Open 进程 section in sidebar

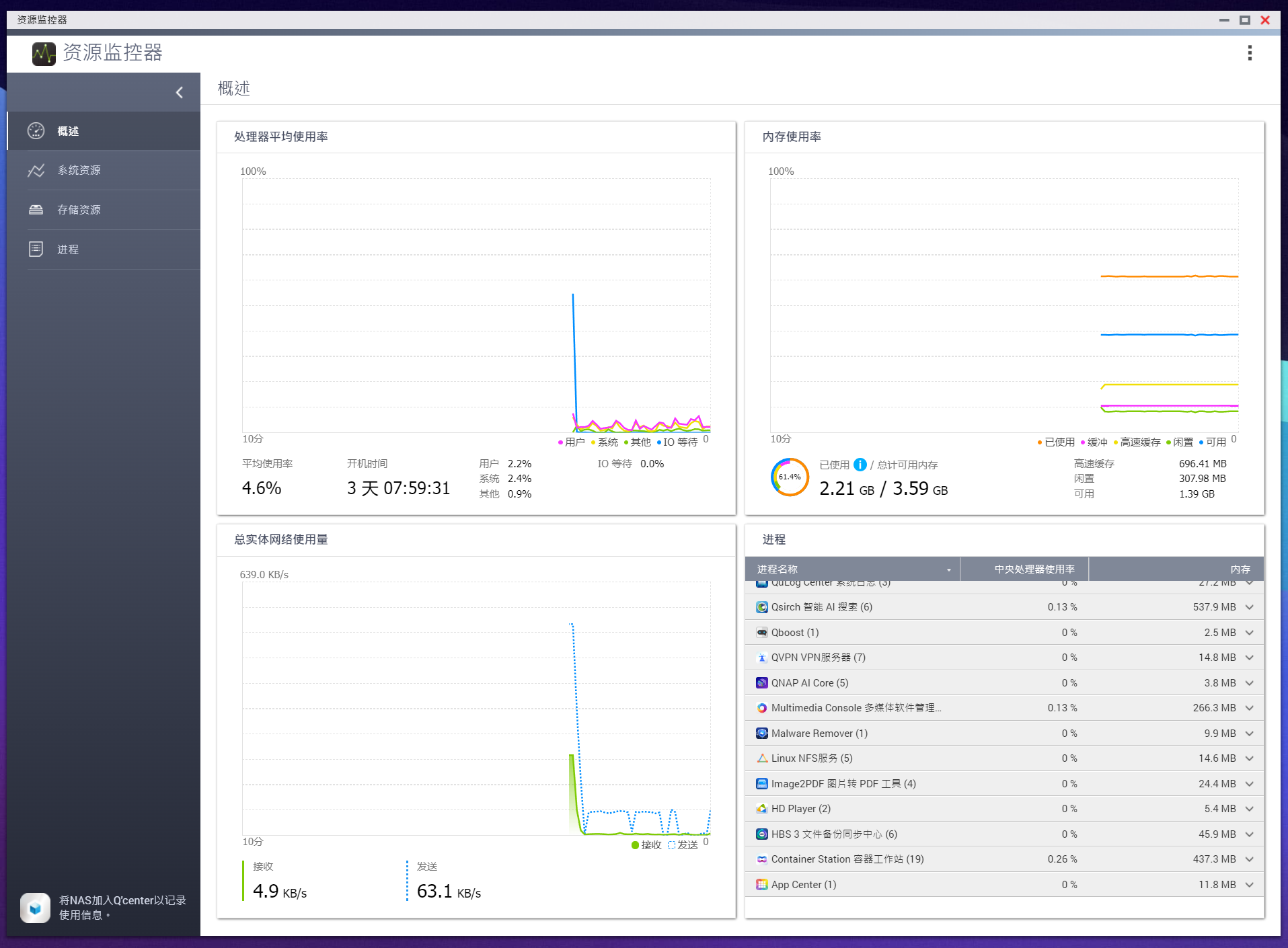tap(104, 249)
